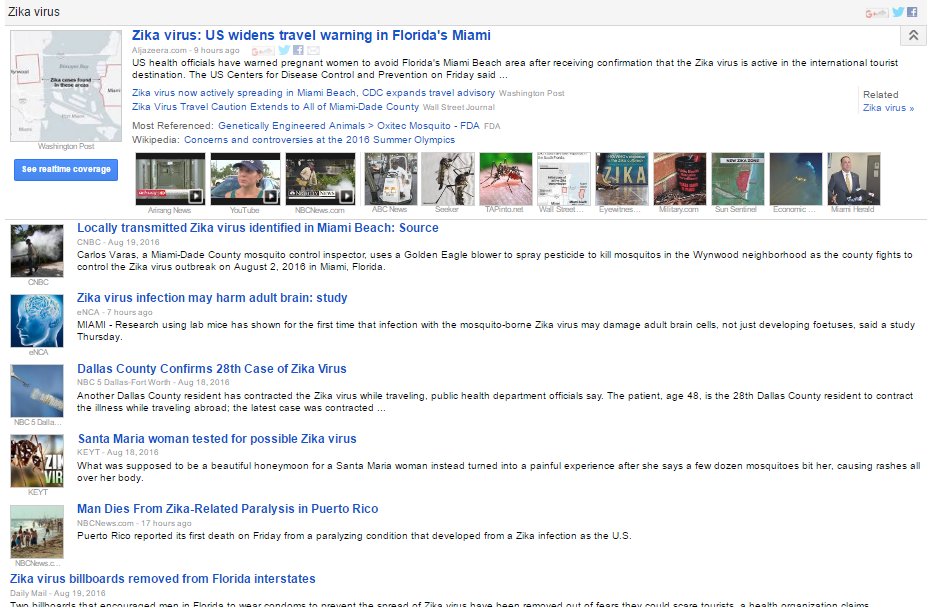Email the Aljazeera article via envelope icon

click(x=313, y=51)
